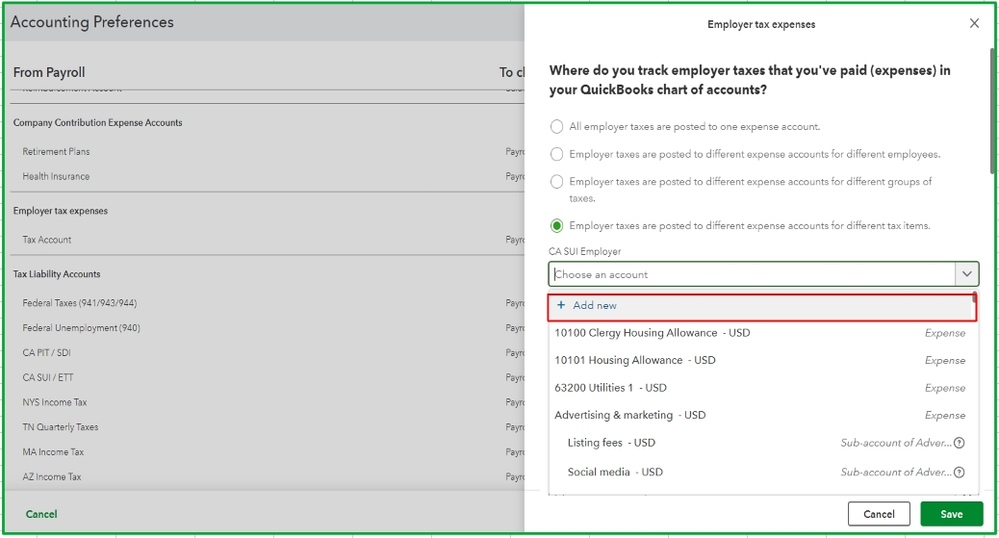Viewport: 999px width, 538px height.
Task: Collapse the account dropdown arrow
Action: [966, 274]
